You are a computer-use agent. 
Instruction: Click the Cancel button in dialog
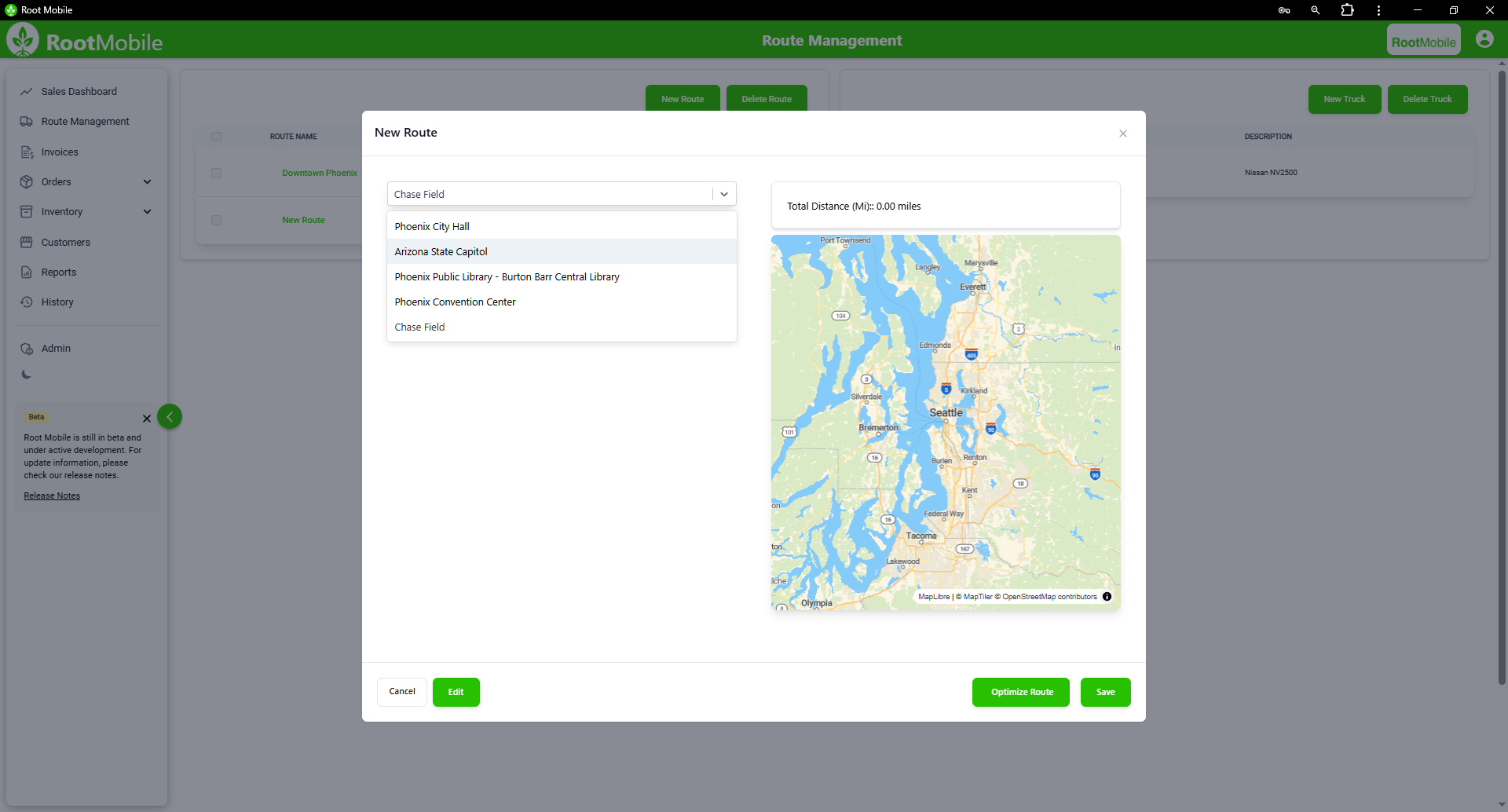coord(402,692)
